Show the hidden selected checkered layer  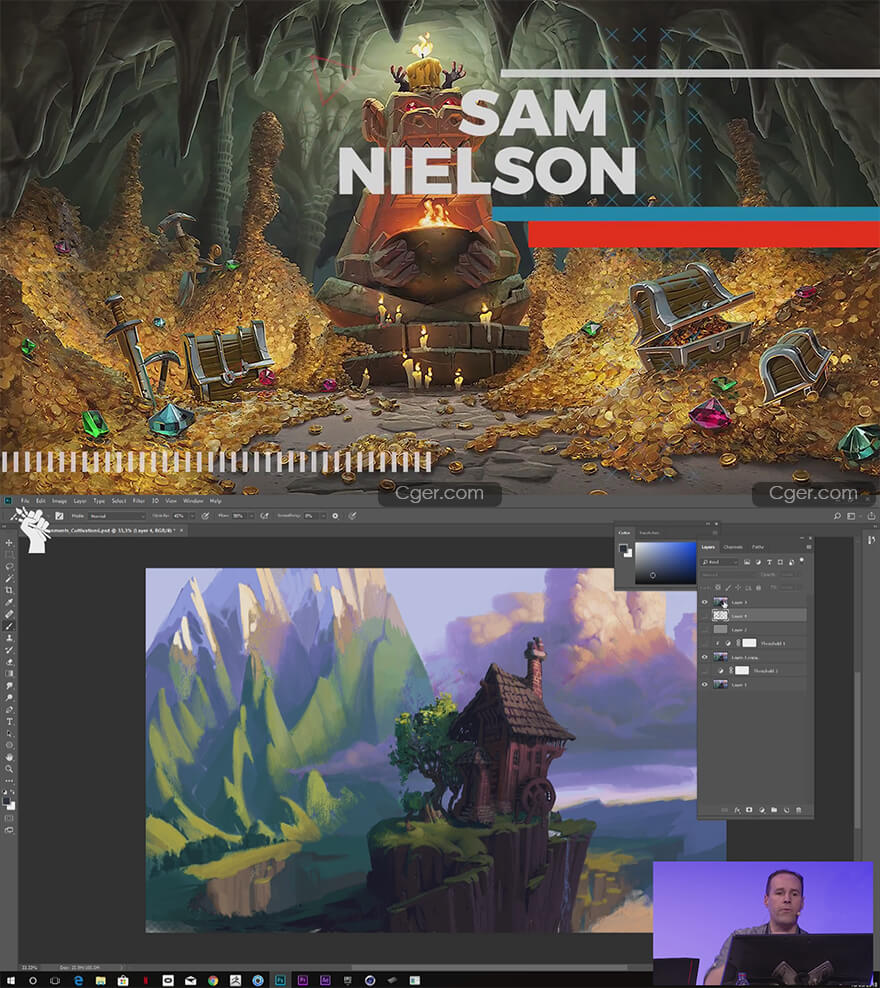[x=704, y=616]
